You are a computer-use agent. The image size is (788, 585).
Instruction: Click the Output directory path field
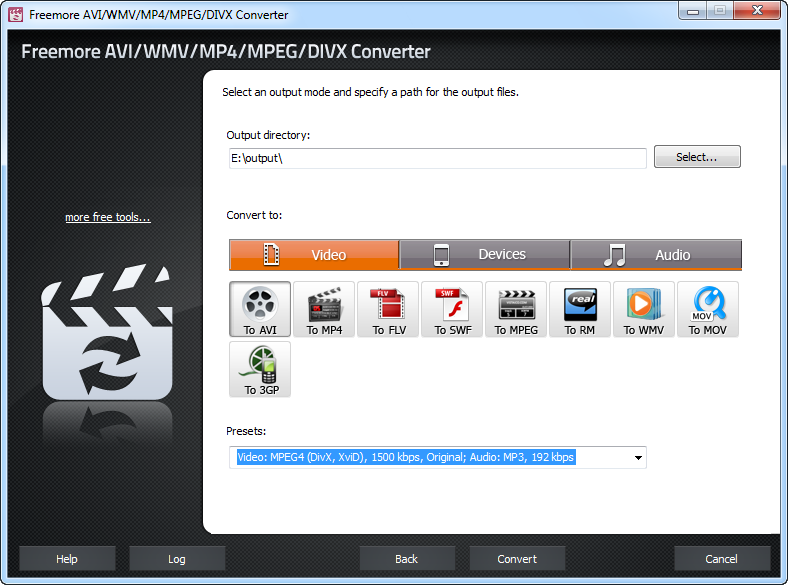[438, 158]
